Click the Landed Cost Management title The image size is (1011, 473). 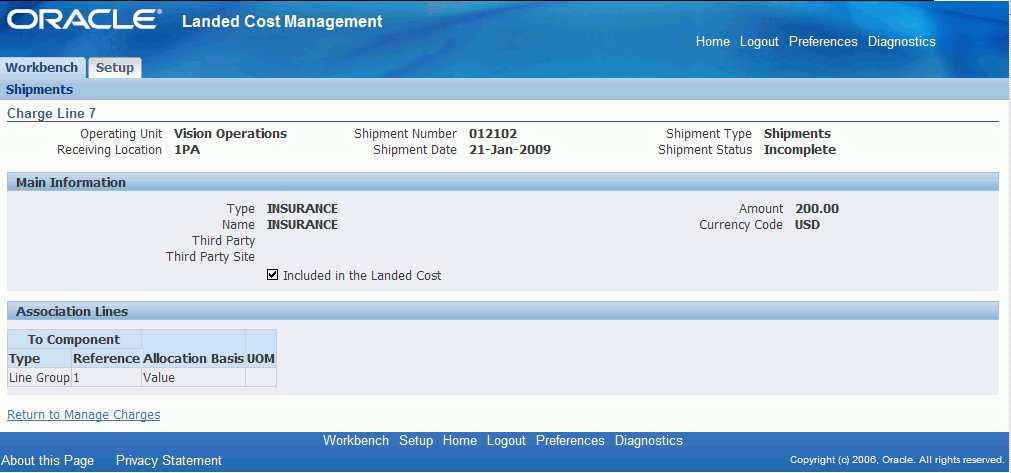(282, 21)
